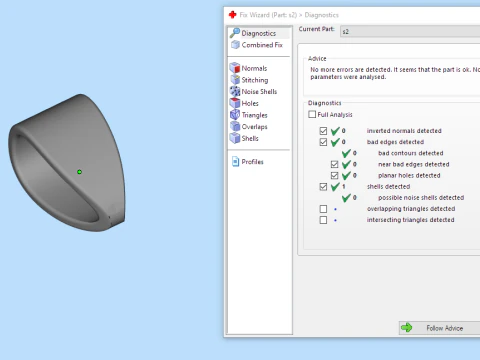Click the Combined Fix cube icon

(x=235, y=45)
